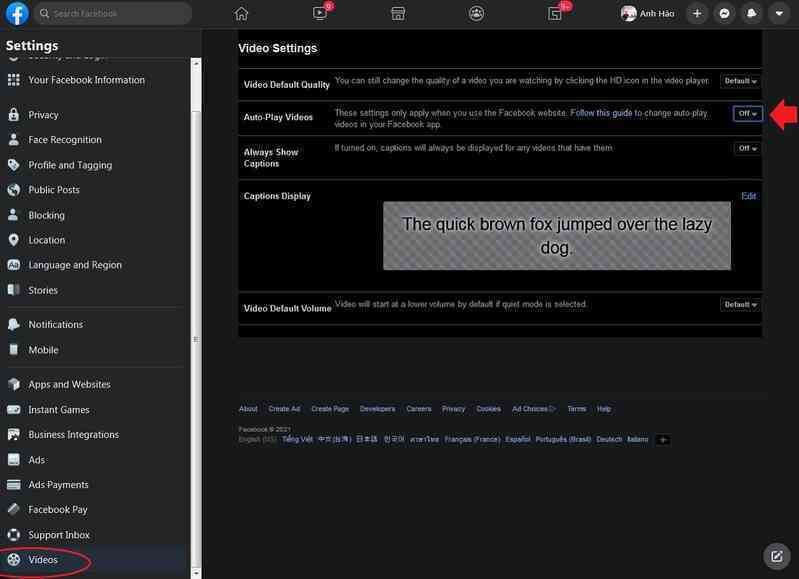The image size is (799, 579).
Task: Open the Marketplace icon
Action: click(x=398, y=14)
